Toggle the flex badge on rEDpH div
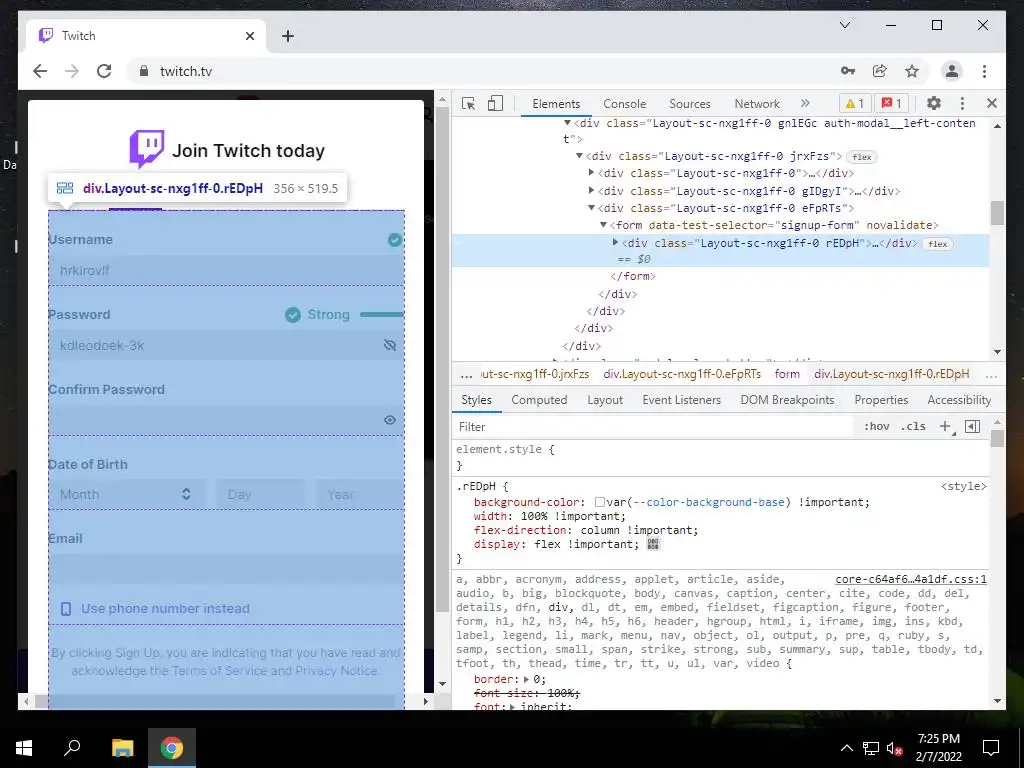The width and height of the screenshot is (1024, 768). [938, 244]
